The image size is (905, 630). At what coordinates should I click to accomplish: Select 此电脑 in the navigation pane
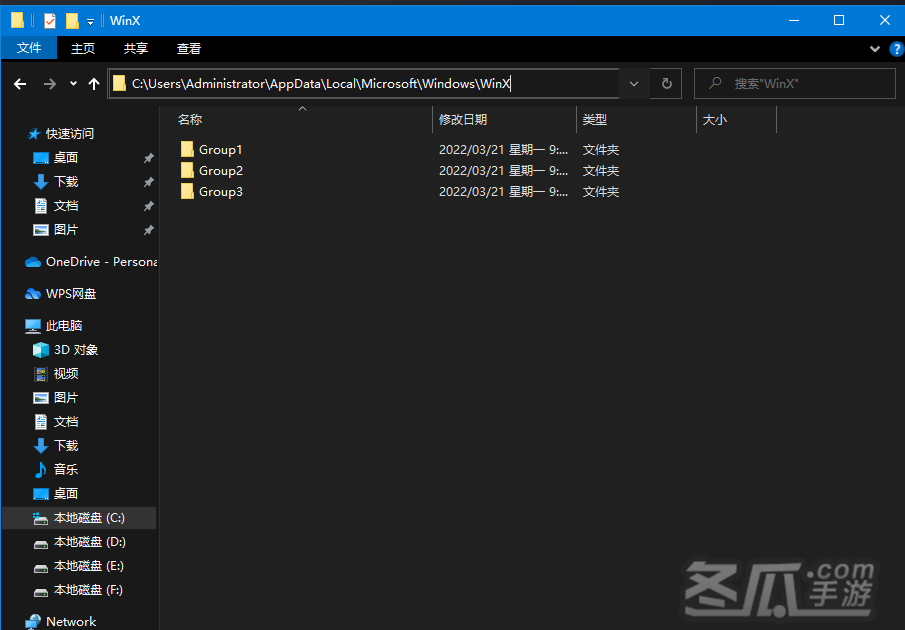pos(64,326)
